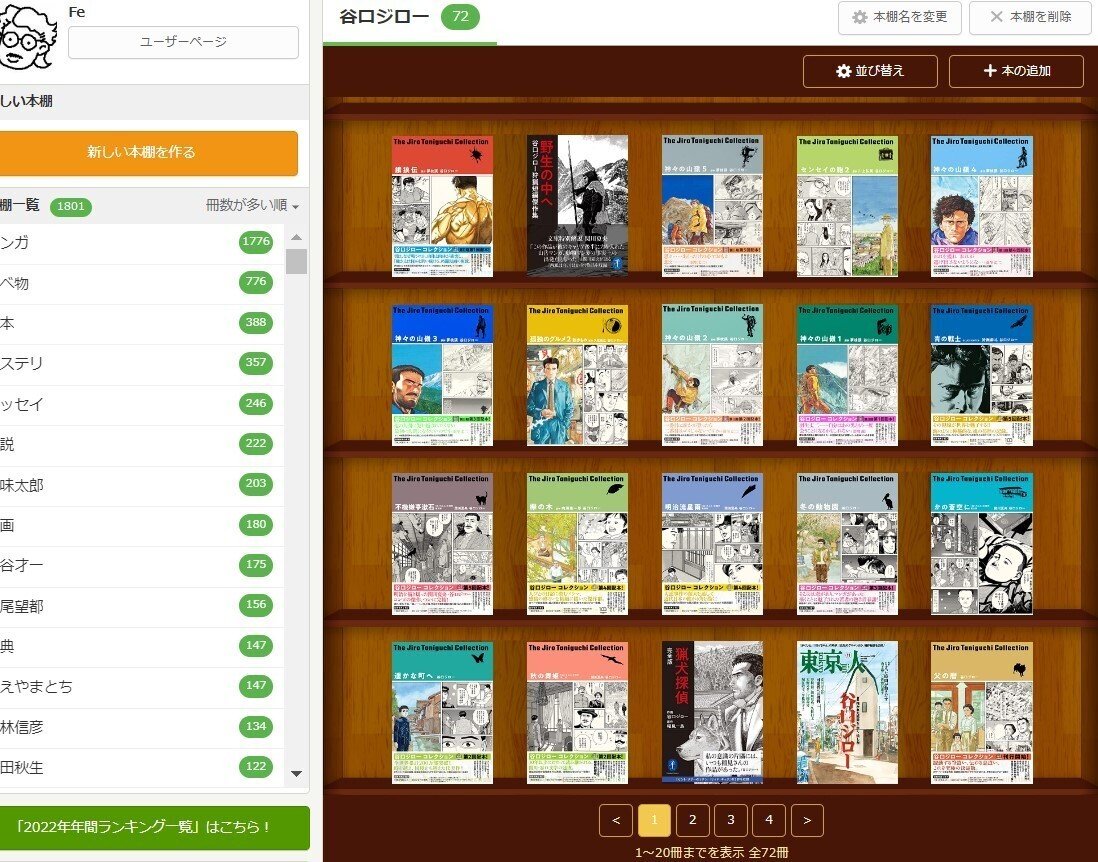The image size is (1098, 862).
Task: Open 孤独のグルメ 2 book cover
Action: pos(577,375)
